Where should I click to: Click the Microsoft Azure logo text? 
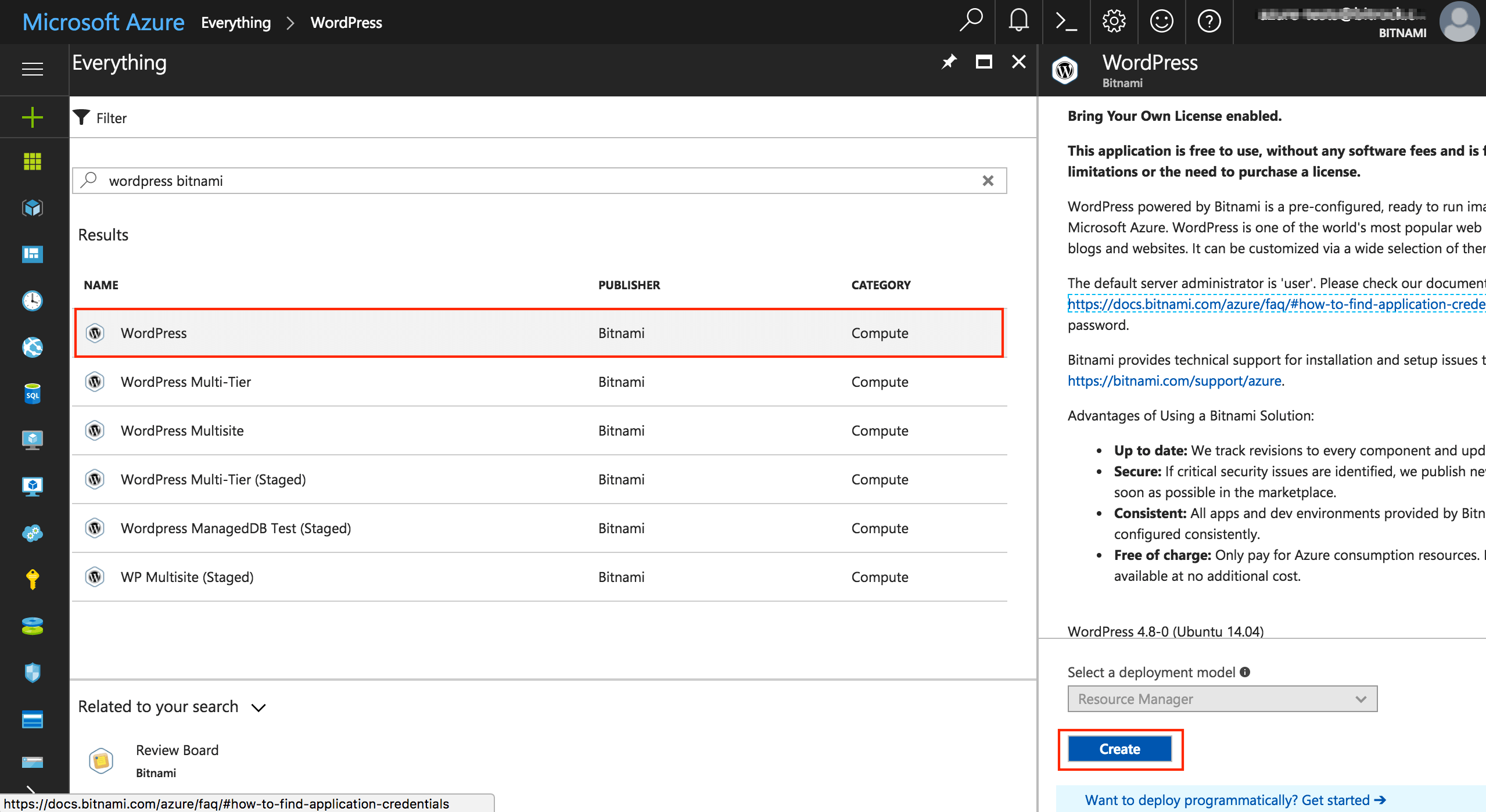pyautogui.click(x=103, y=22)
